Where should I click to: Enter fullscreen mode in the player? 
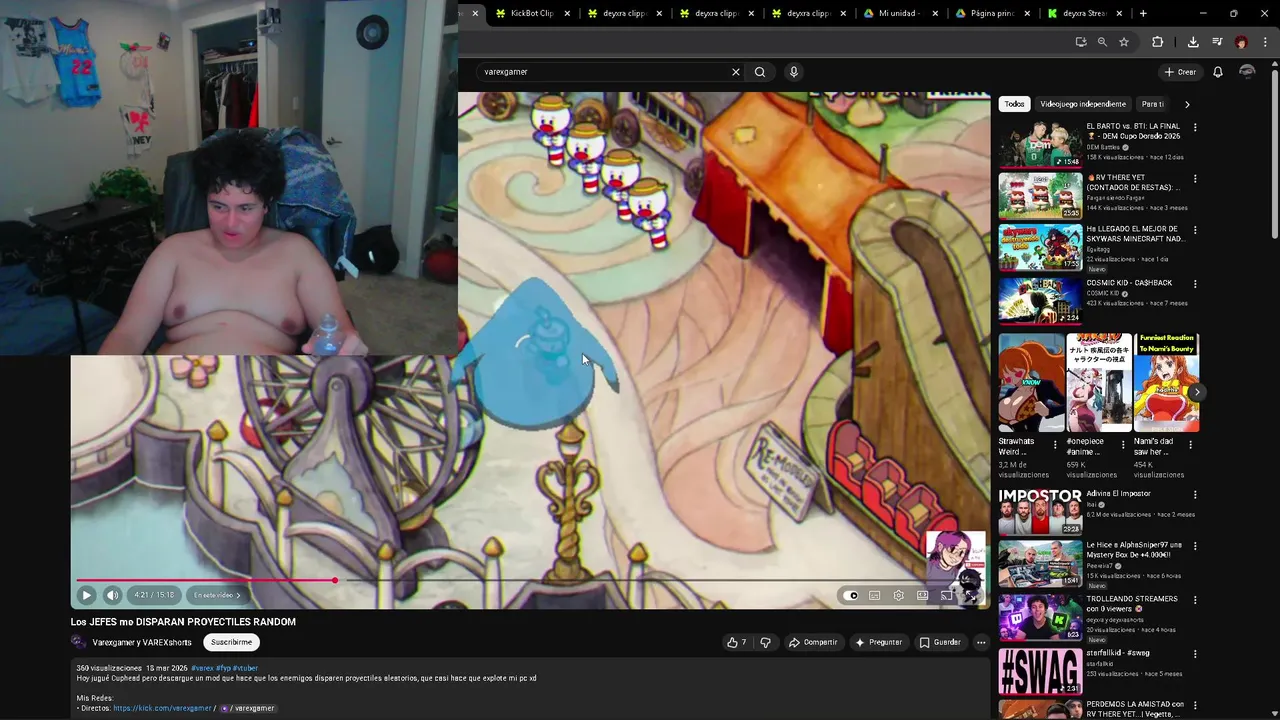[x=971, y=595]
